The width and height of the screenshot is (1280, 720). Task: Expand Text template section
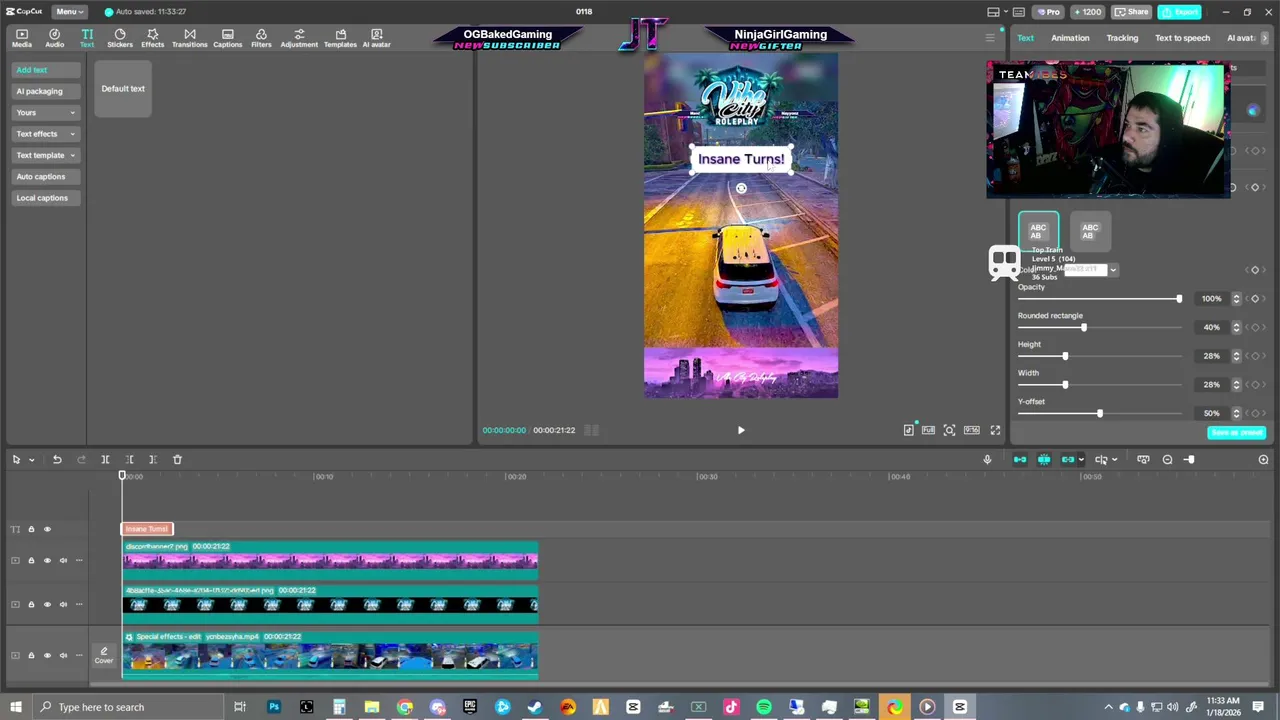click(x=46, y=155)
